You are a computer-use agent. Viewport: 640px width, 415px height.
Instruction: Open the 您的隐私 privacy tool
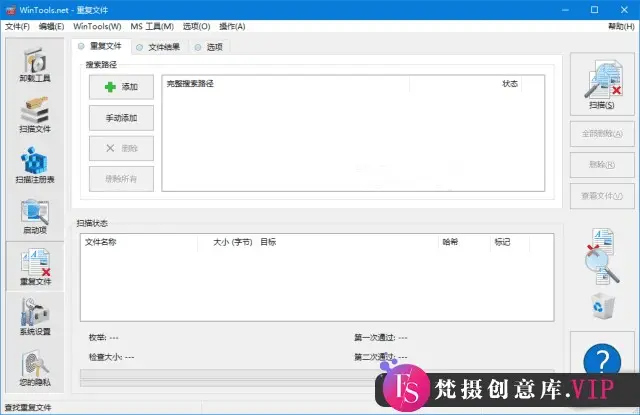click(x=35, y=368)
